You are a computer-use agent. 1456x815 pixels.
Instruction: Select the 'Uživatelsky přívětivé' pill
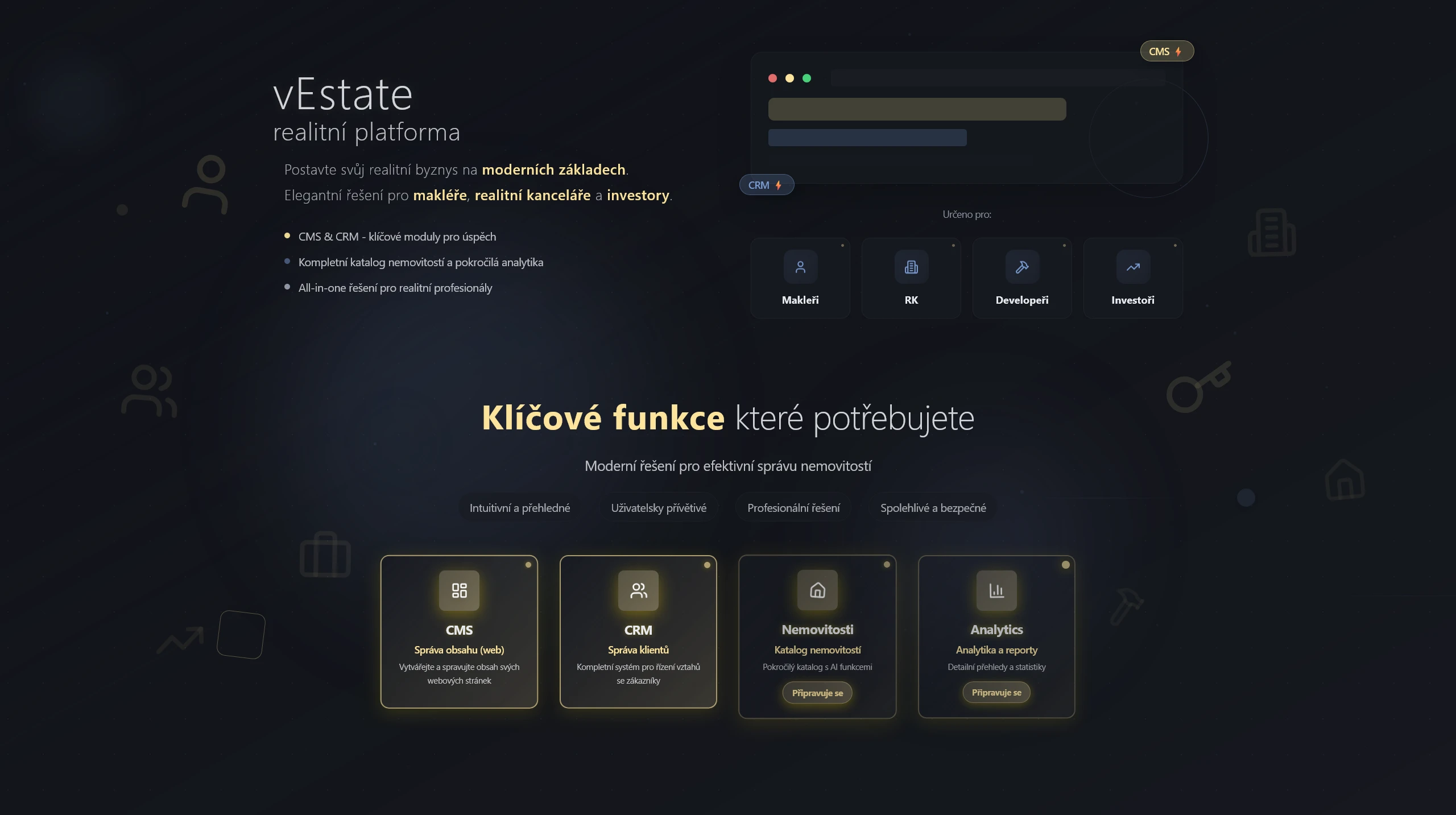[x=659, y=508]
